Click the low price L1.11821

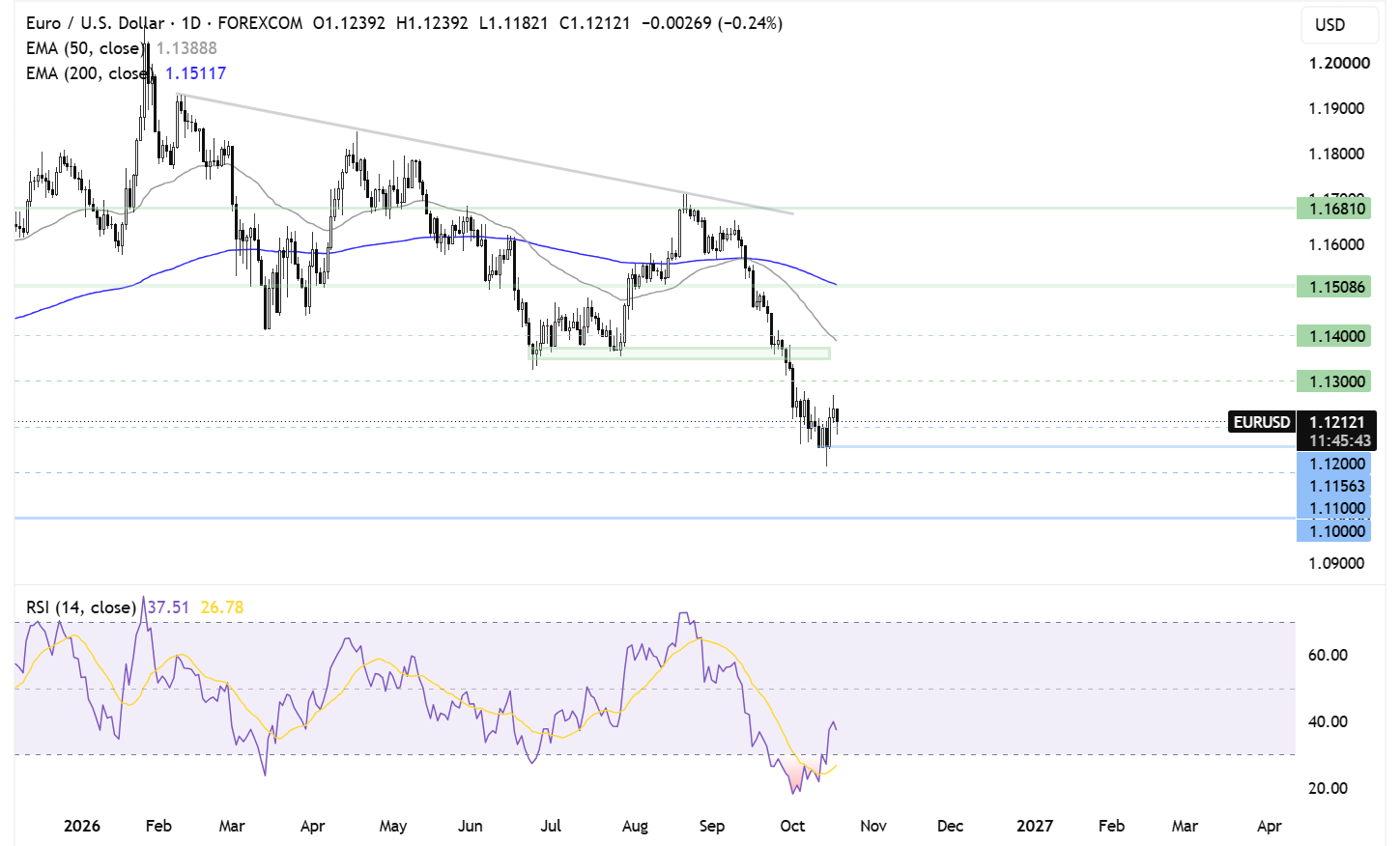(x=513, y=23)
